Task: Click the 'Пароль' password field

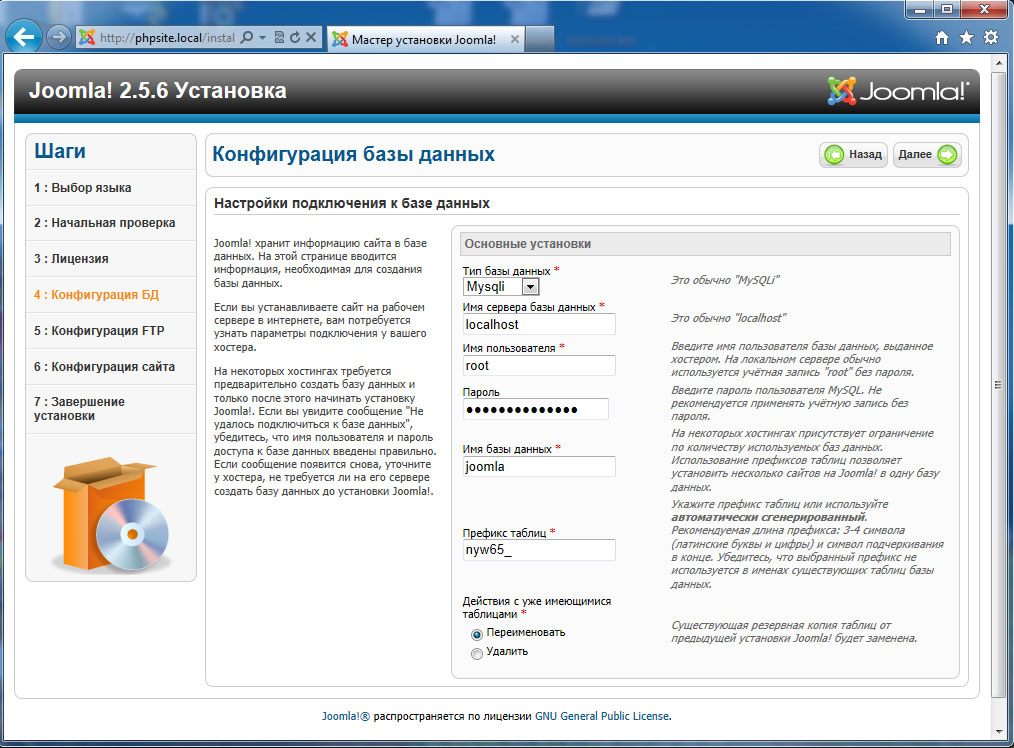Action: coord(535,409)
